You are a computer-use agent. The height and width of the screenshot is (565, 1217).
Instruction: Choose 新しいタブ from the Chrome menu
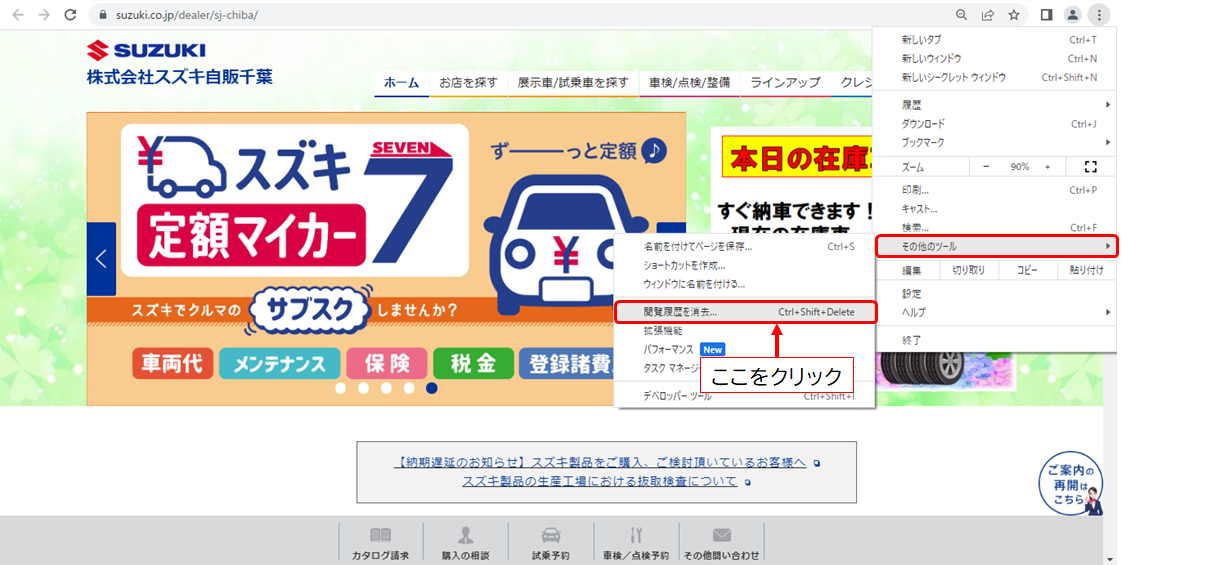pos(995,40)
